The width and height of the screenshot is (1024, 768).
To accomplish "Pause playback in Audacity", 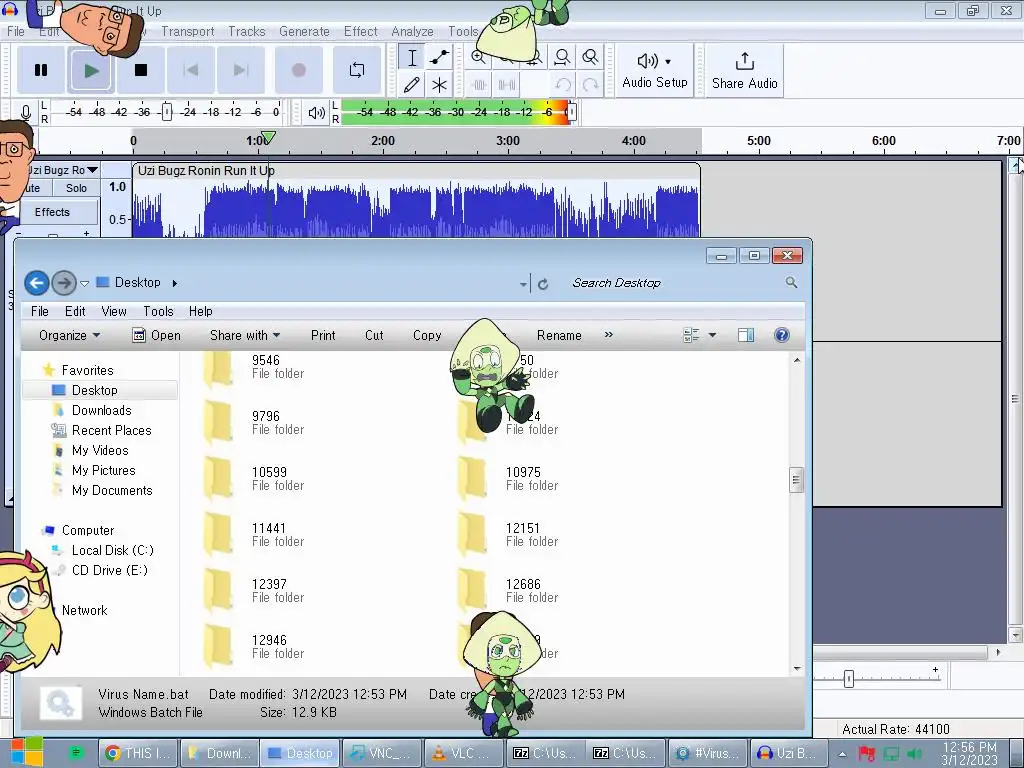I will [40, 70].
